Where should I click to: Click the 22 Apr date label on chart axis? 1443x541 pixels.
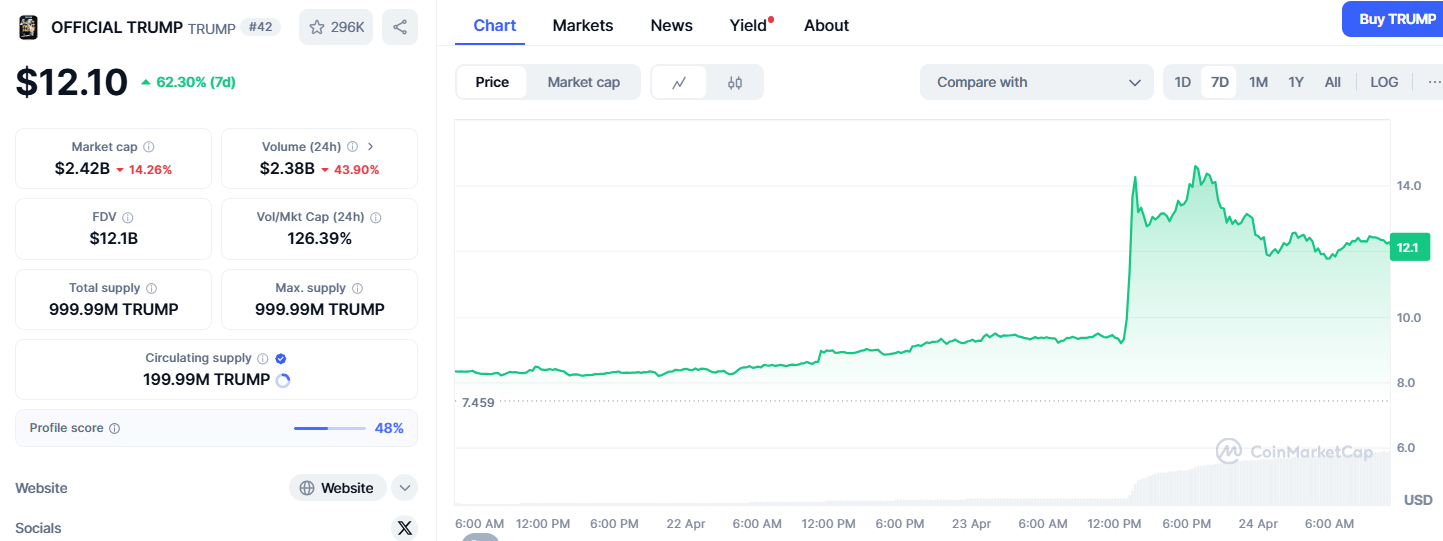686,524
